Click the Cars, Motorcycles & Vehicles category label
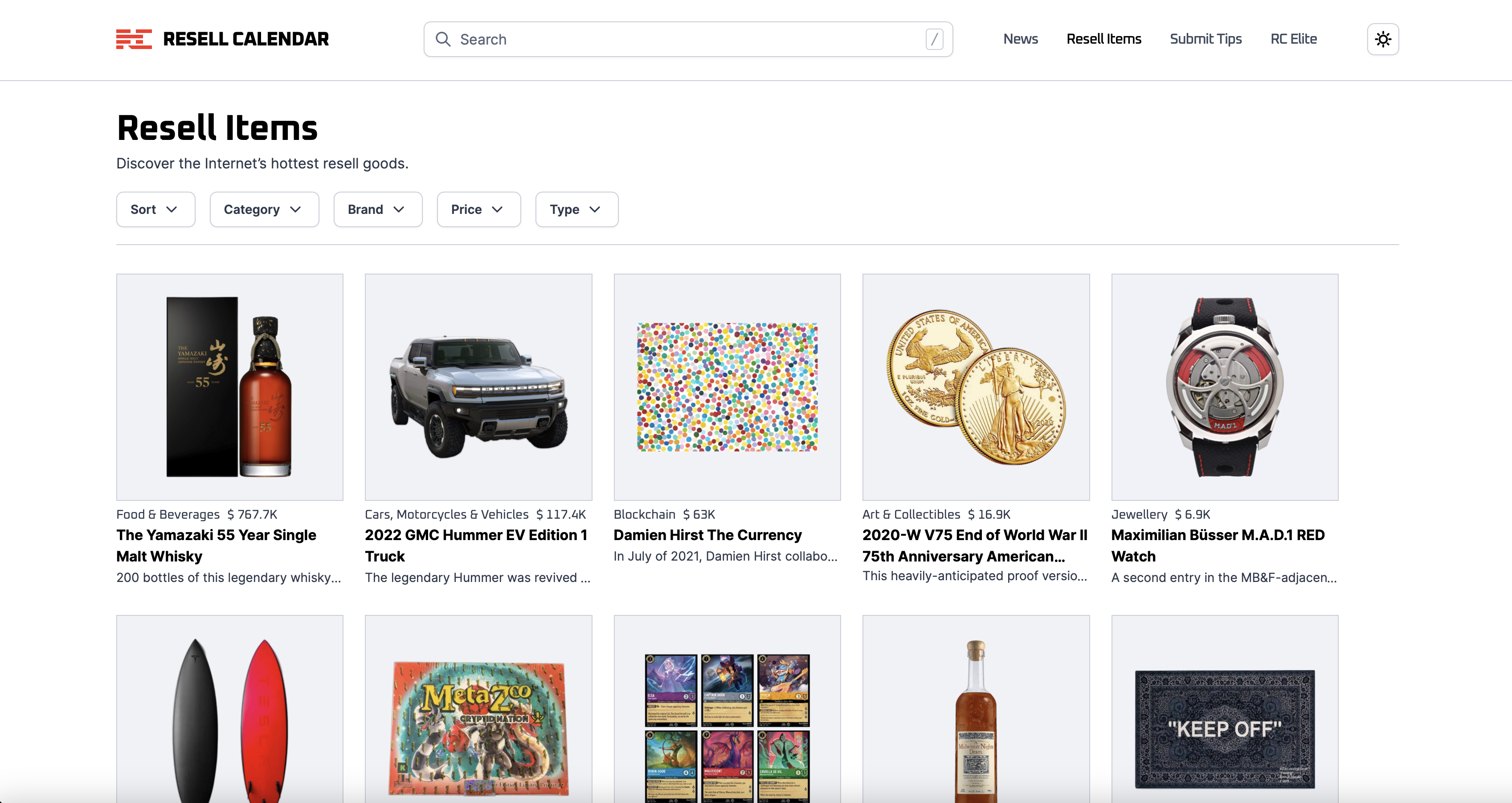This screenshot has width=1512, height=803. (x=447, y=514)
